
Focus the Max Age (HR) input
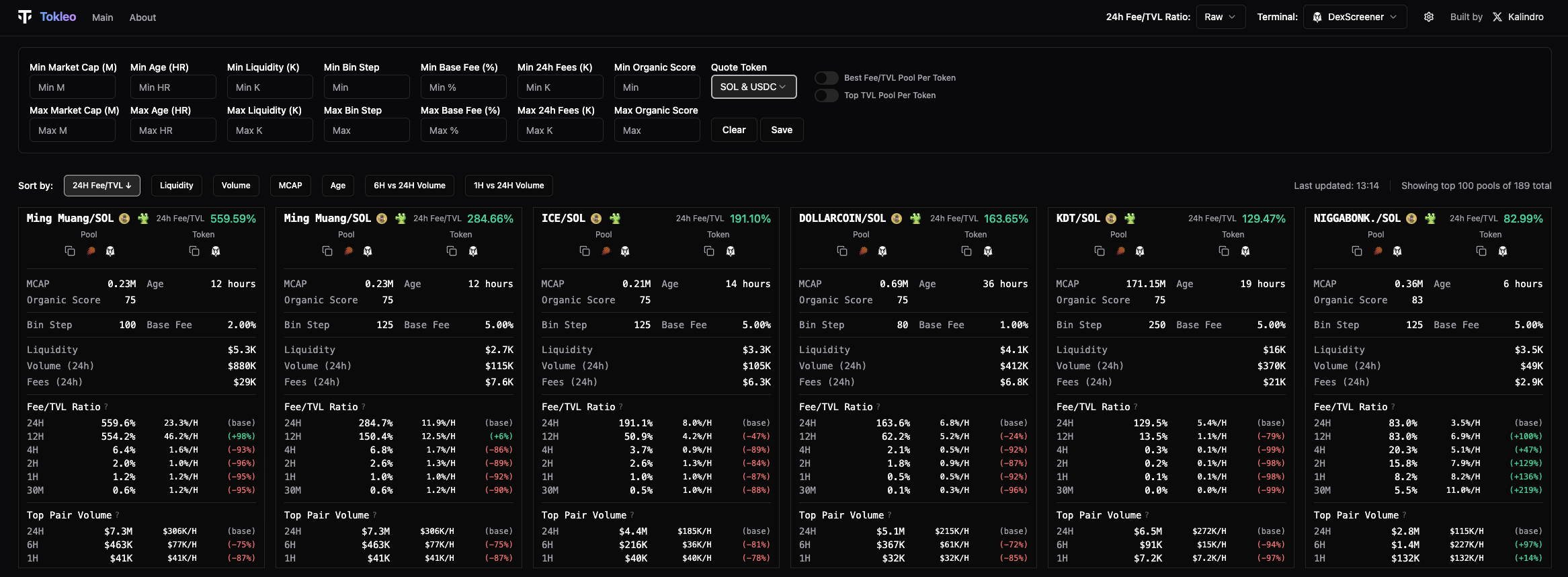[x=173, y=130]
